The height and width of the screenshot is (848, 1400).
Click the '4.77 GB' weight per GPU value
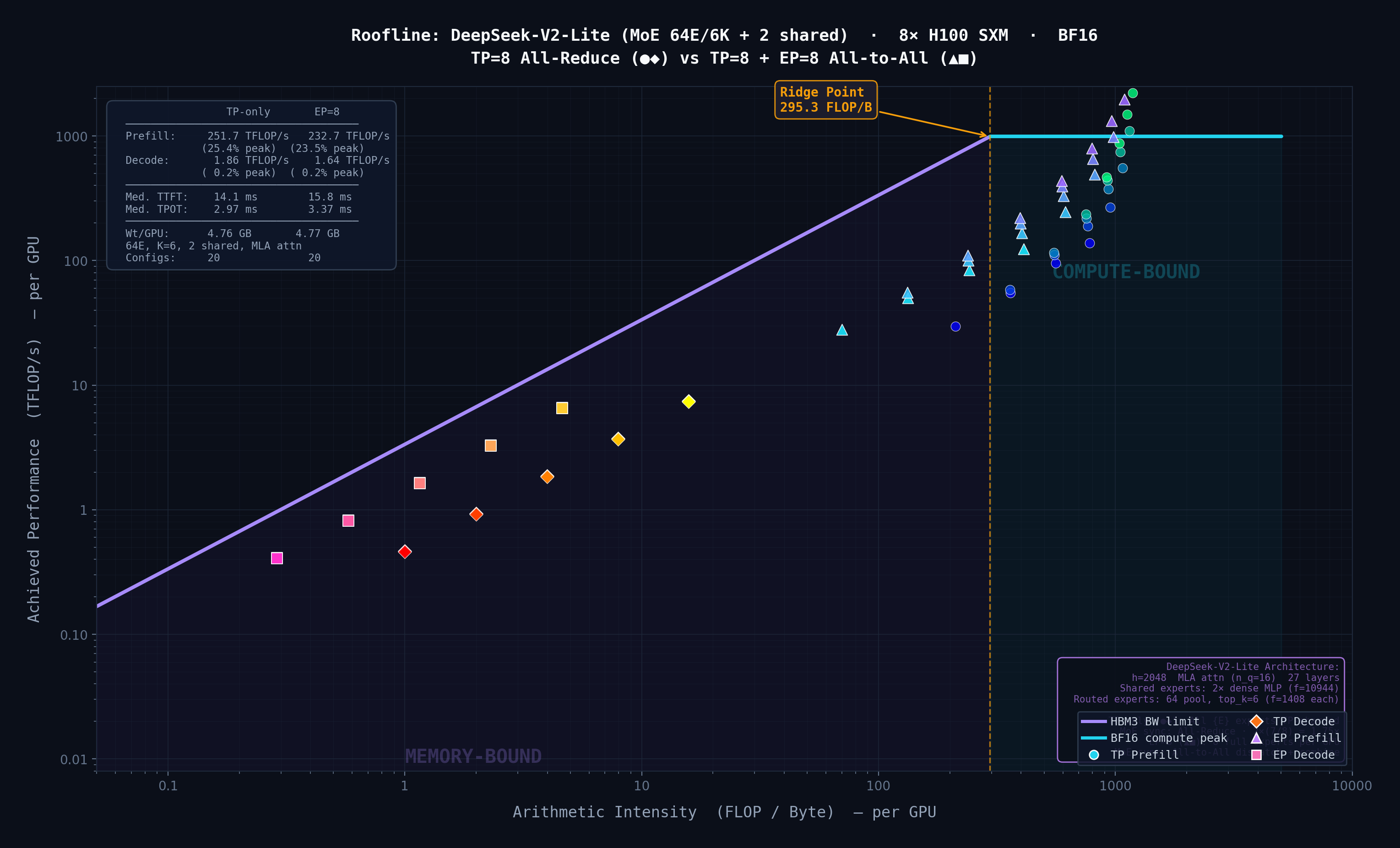318,233
